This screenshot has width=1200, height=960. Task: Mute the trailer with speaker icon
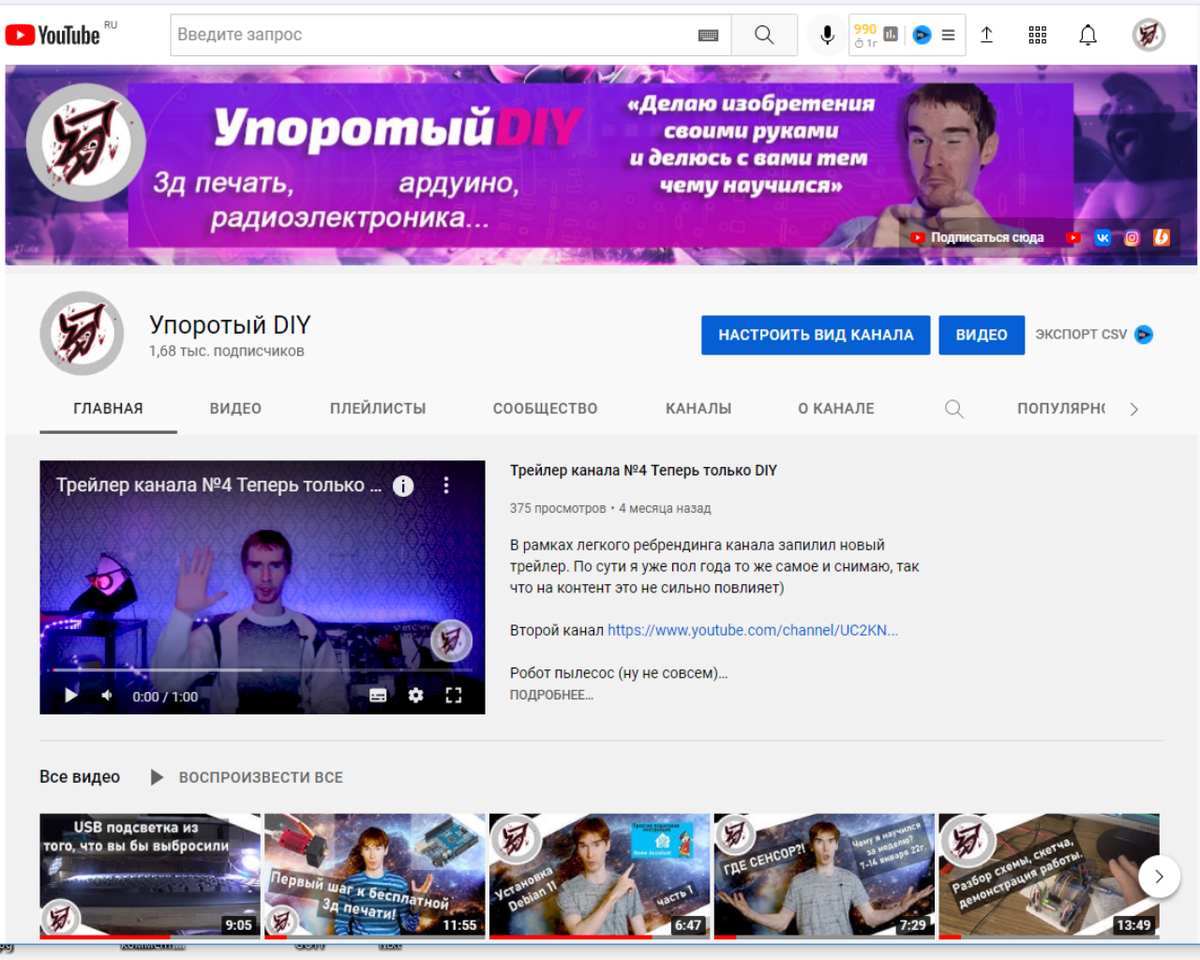pyautogui.click(x=107, y=695)
